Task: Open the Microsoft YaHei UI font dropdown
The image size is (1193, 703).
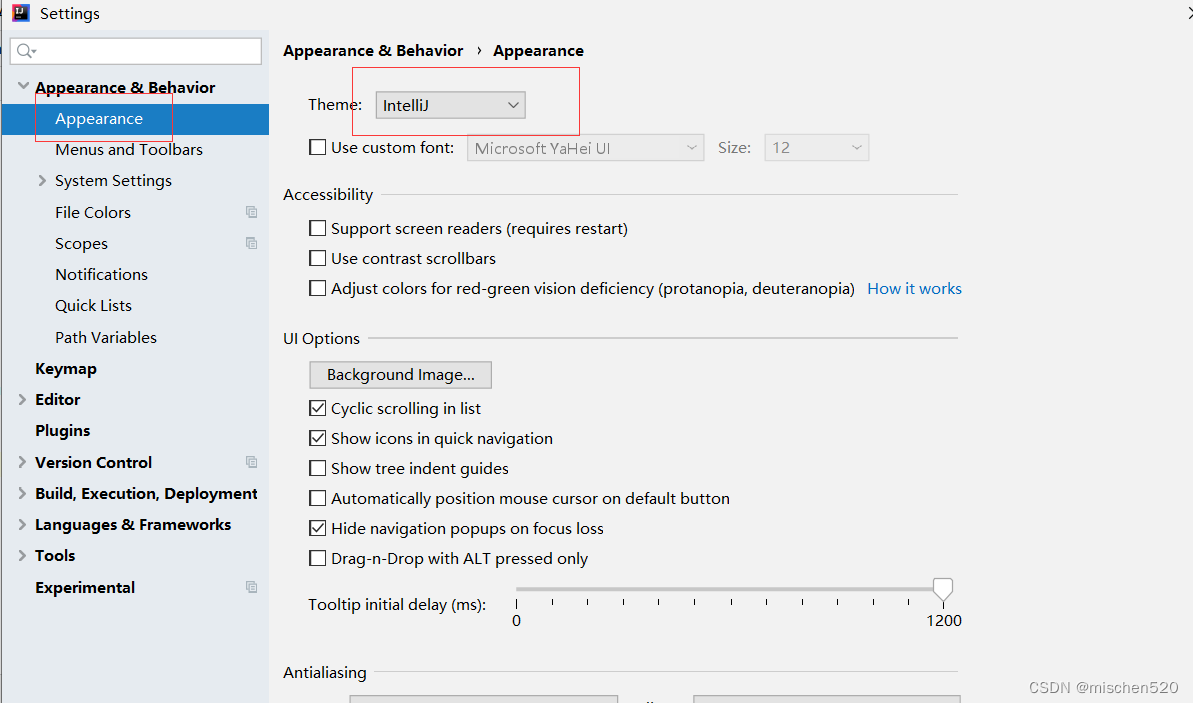Action: pos(585,148)
